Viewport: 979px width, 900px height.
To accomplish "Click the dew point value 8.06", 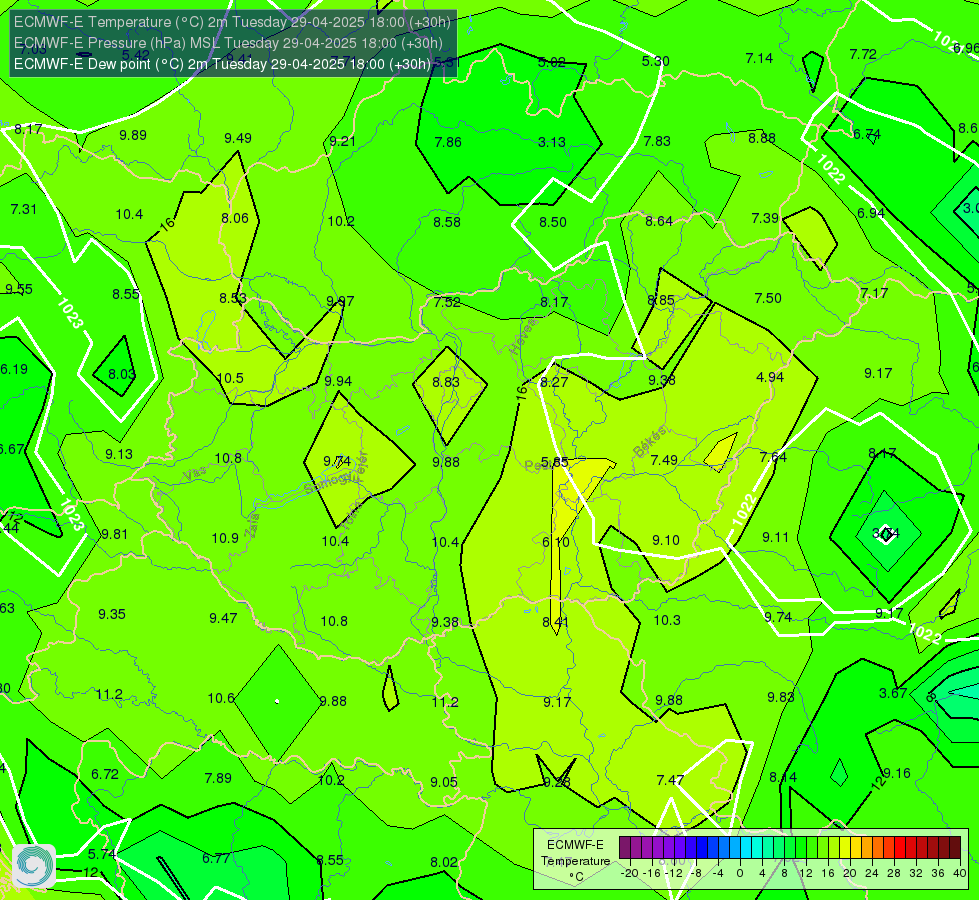I will pyautogui.click(x=235, y=218).
